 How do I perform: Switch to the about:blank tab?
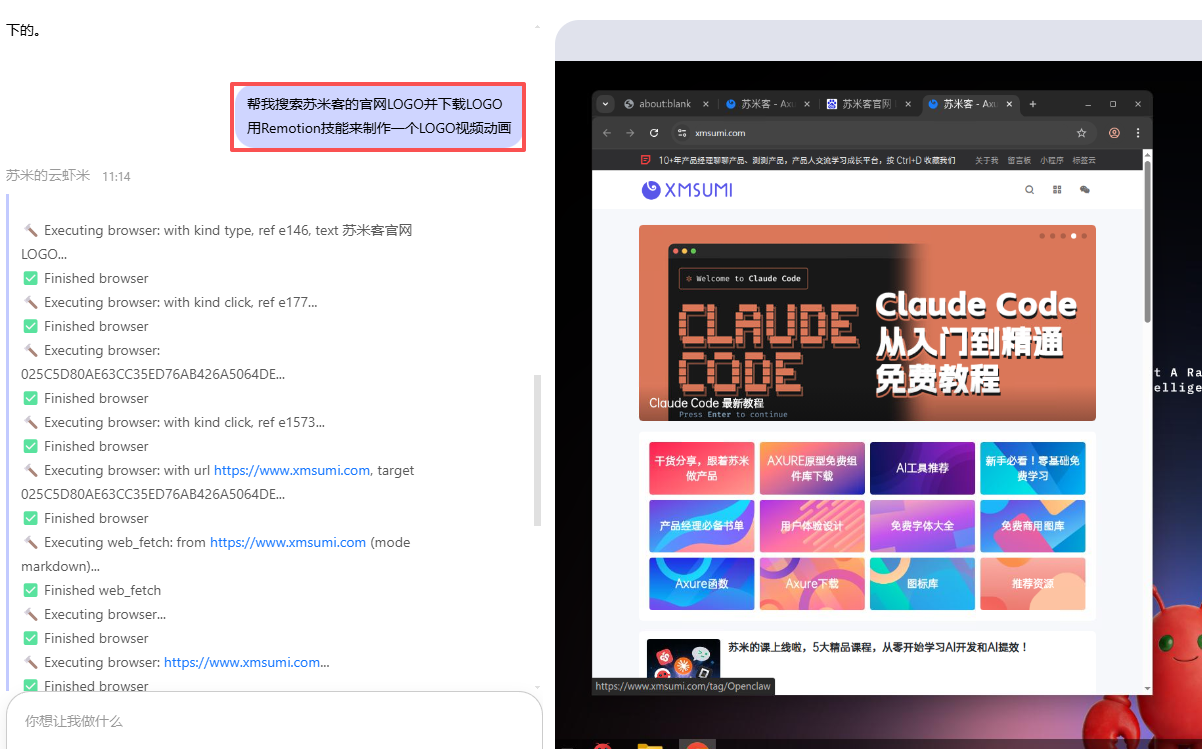(664, 104)
